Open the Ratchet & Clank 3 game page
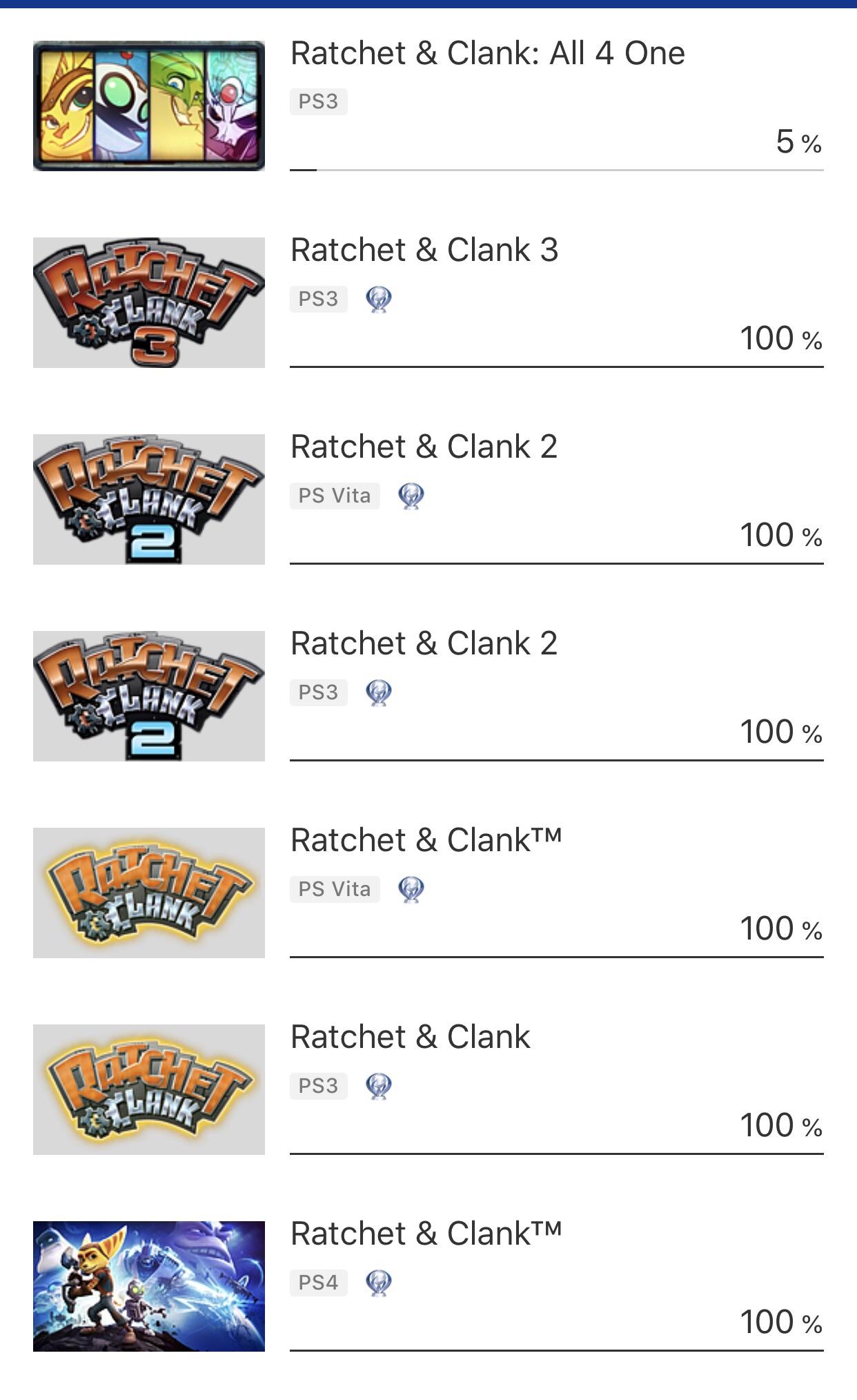The height and width of the screenshot is (1400, 857). point(424,250)
